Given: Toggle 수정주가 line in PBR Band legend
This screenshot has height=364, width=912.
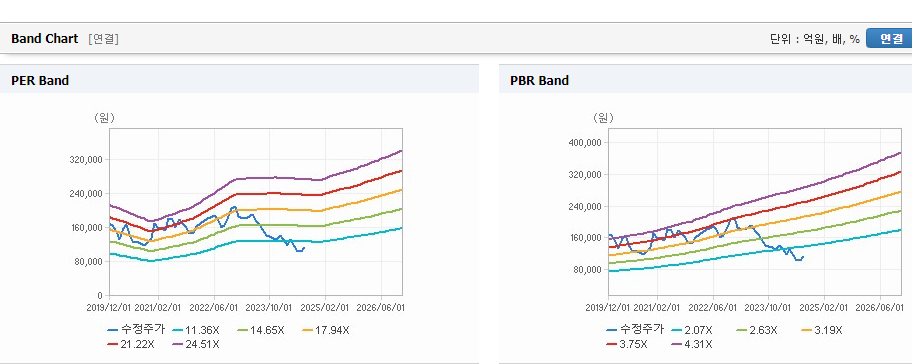Looking at the screenshot, I should [x=635, y=330].
